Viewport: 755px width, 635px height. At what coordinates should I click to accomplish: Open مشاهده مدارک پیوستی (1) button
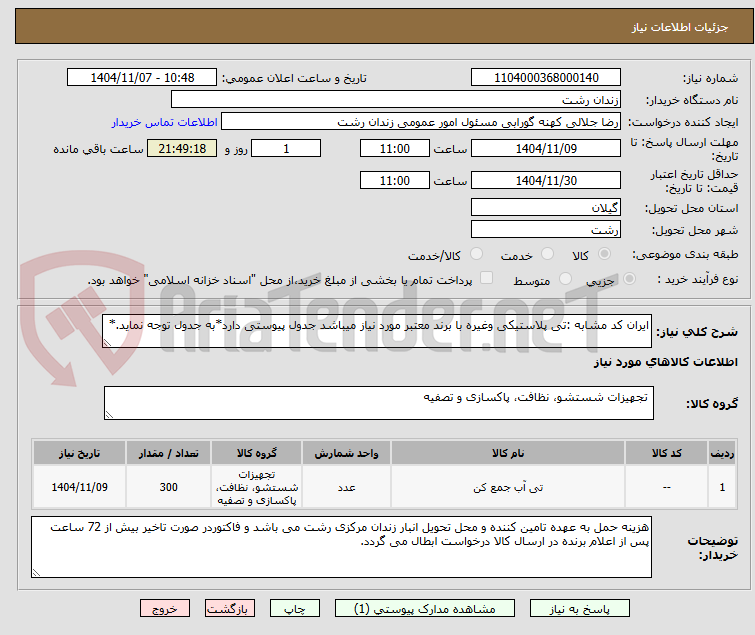425,609
